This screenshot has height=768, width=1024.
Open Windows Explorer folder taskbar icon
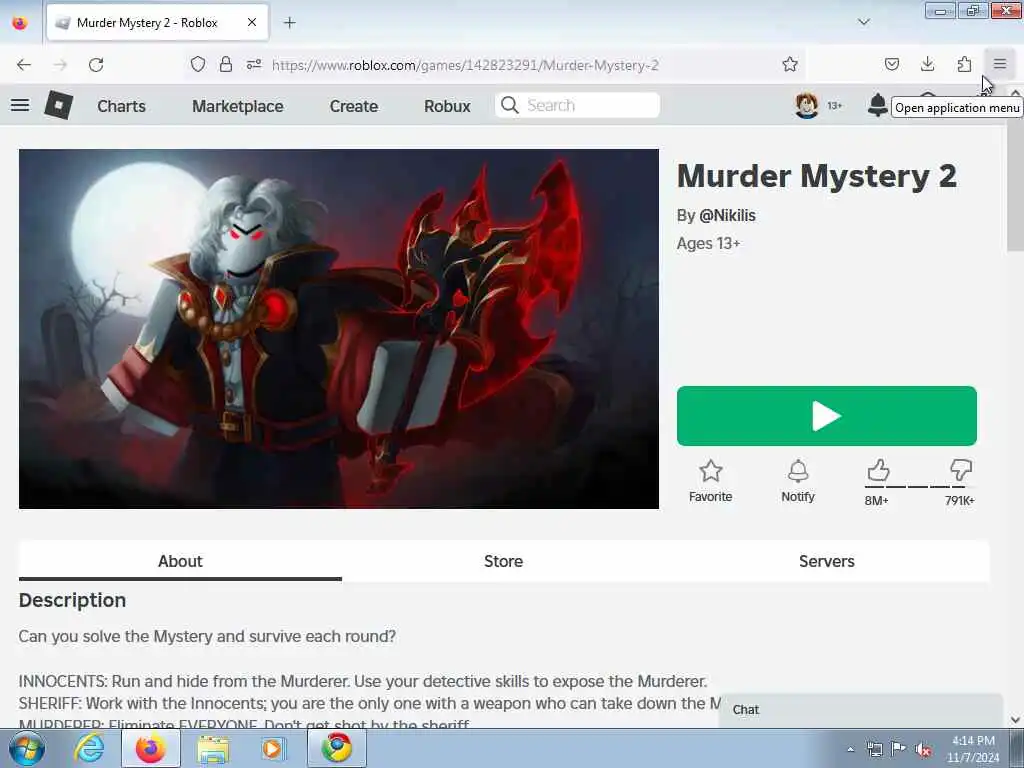pos(213,748)
